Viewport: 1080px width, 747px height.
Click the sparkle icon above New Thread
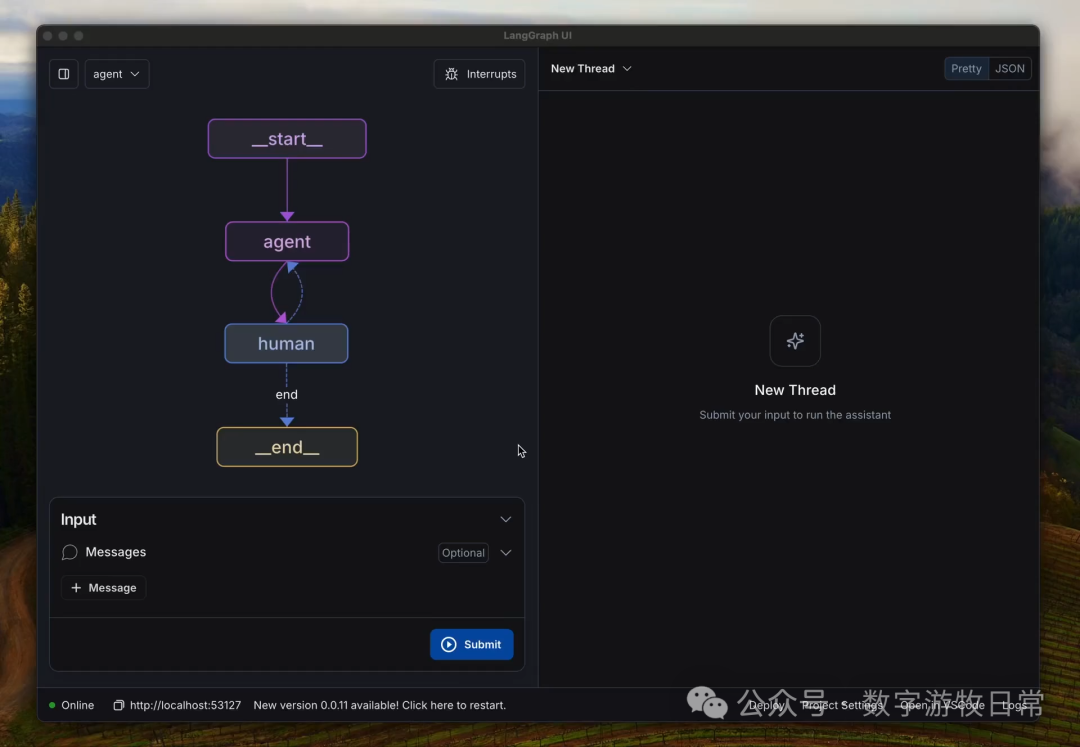(795, 341)
